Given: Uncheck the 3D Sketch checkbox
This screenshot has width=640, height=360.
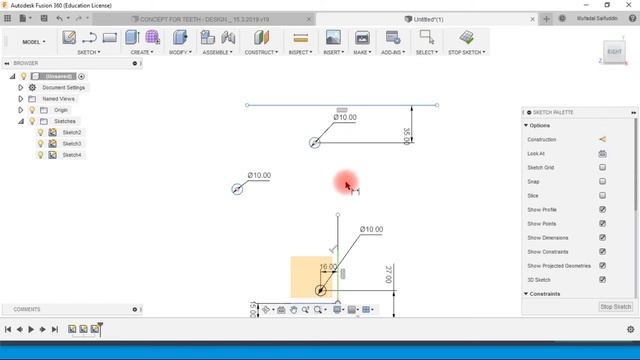Looking at the screenshot, I should tap(602, 280).
